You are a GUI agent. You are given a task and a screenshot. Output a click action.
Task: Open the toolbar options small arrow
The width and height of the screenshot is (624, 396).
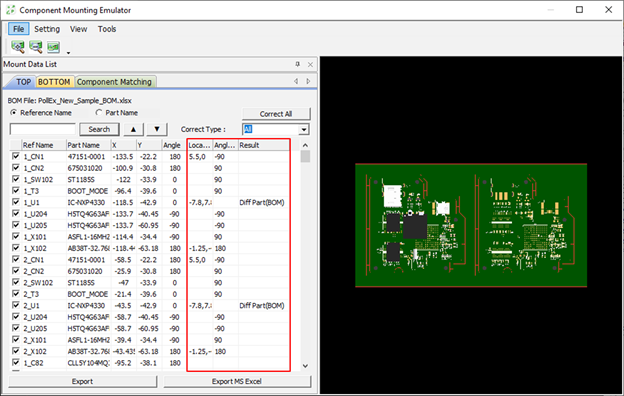pos(68,53)
